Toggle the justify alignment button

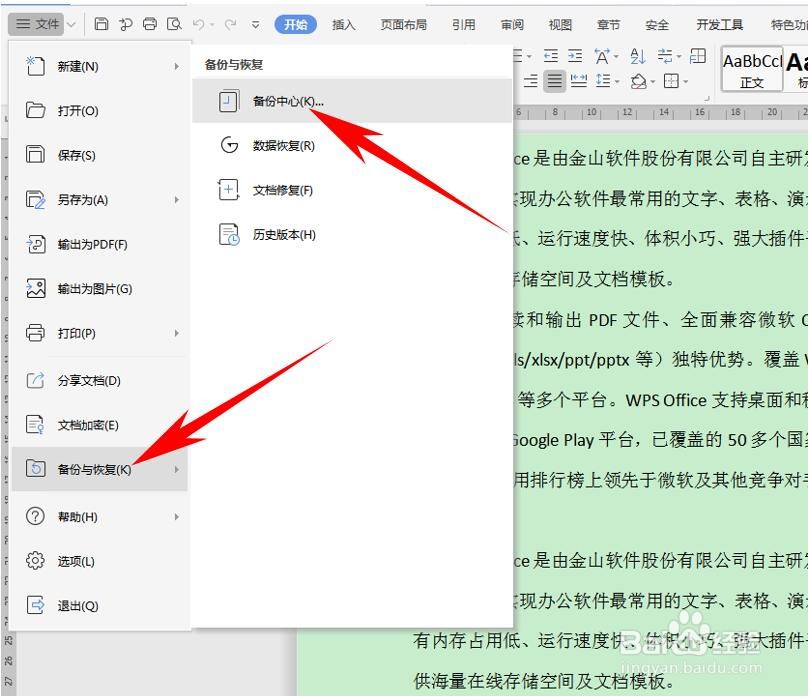554,81
